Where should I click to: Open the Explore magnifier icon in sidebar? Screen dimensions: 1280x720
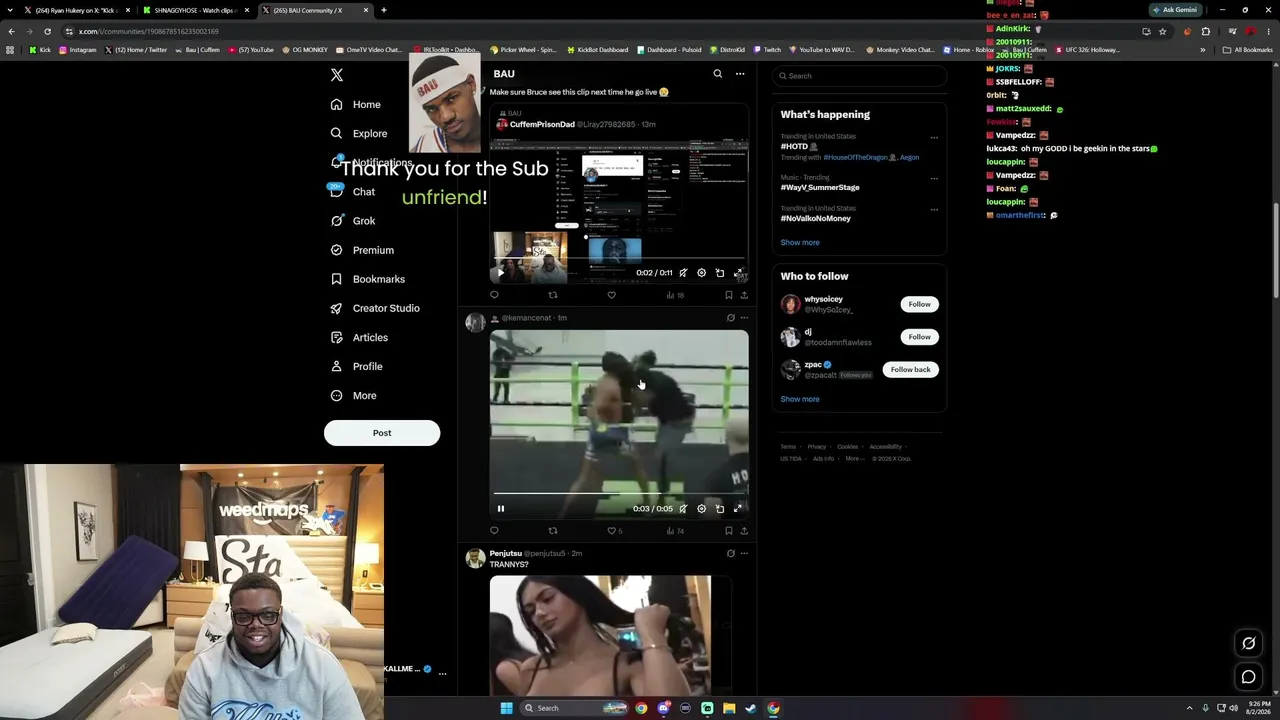point(337,133)
